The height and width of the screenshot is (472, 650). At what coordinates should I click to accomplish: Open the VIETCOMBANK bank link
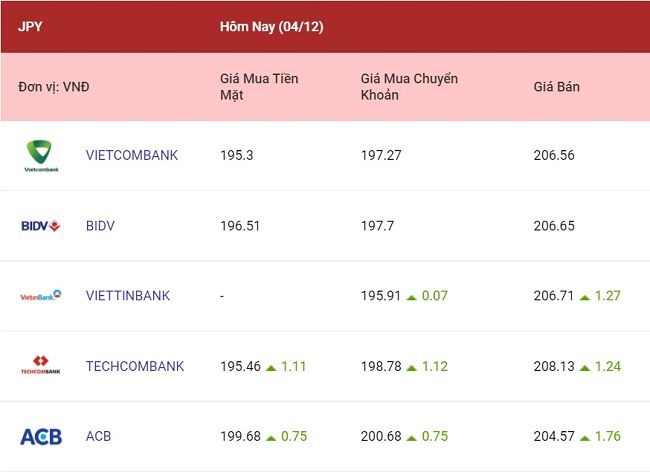coord(132,155)
